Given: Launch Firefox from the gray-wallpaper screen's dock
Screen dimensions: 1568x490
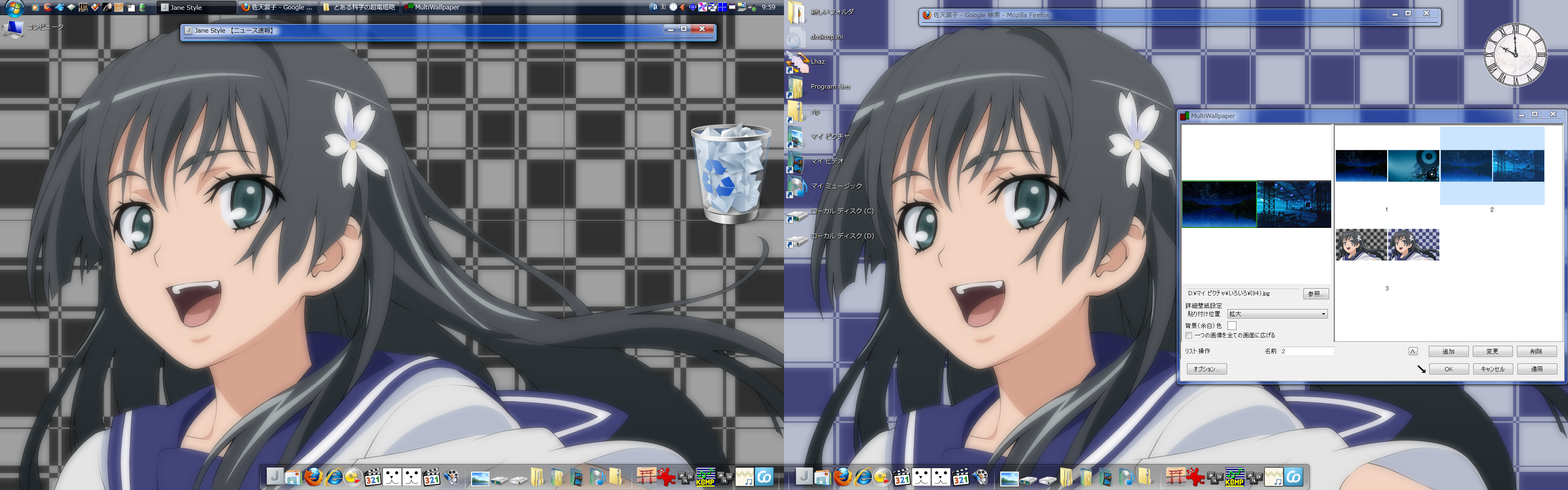Looking at the screenshot, I should click(x=314, y=477).
